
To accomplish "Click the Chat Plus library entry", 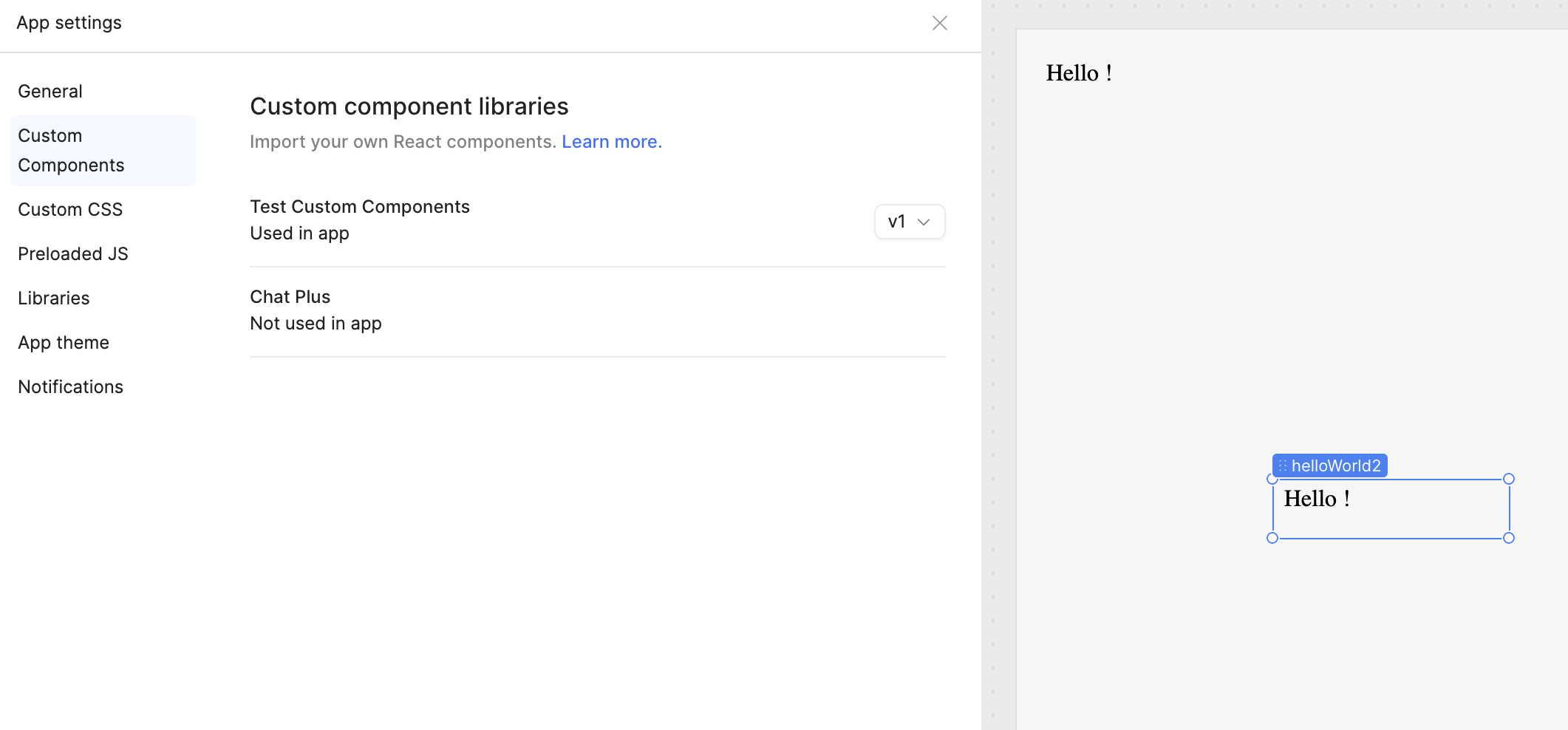I will (x=290, y=297).
